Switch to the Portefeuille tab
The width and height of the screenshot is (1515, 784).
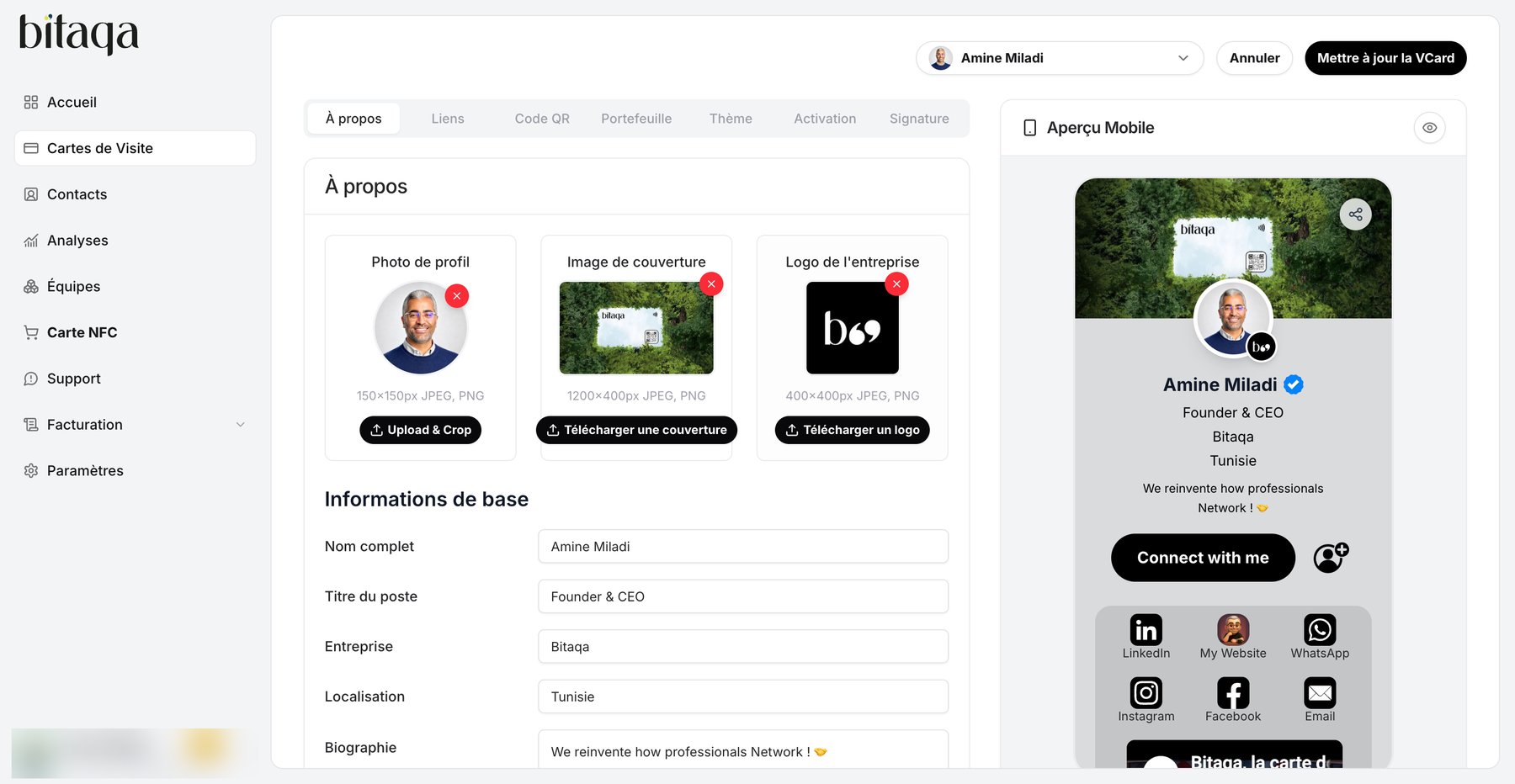[636, 119]
